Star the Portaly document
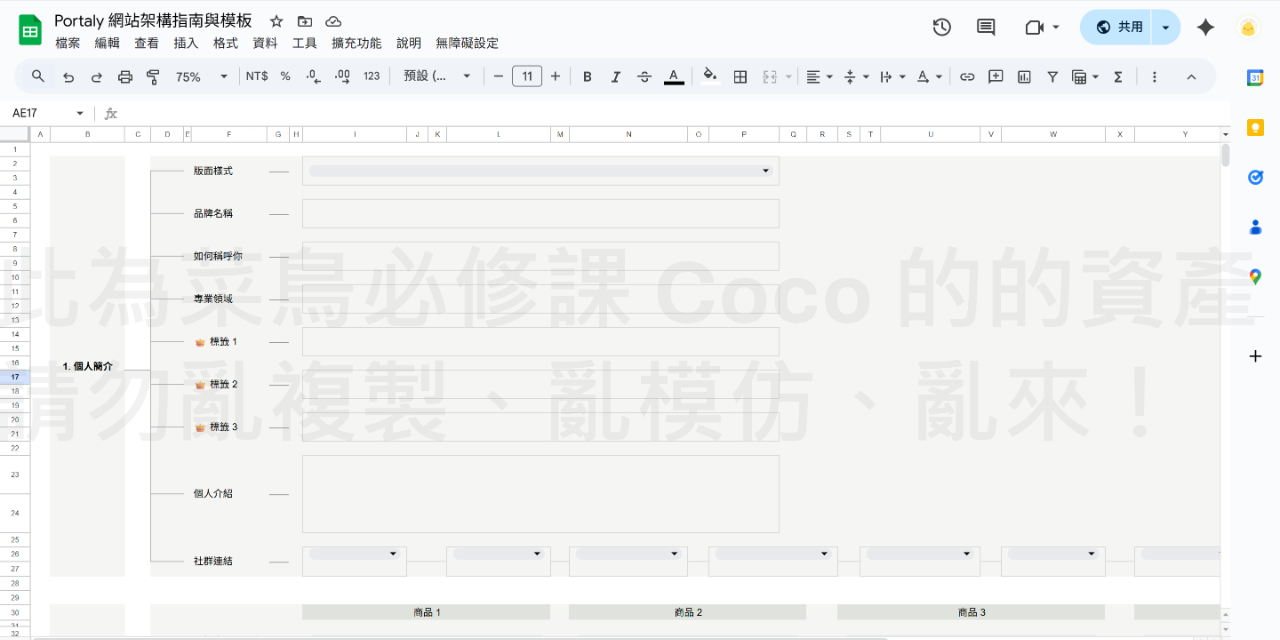1280x640 pixels. point(277,21)
